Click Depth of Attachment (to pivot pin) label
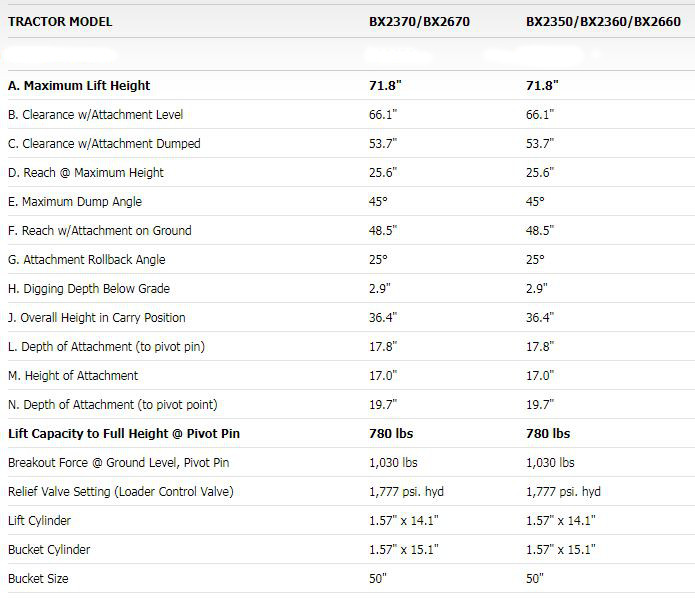Viewport: 695px width, 599px height. [x=107, y=347]
